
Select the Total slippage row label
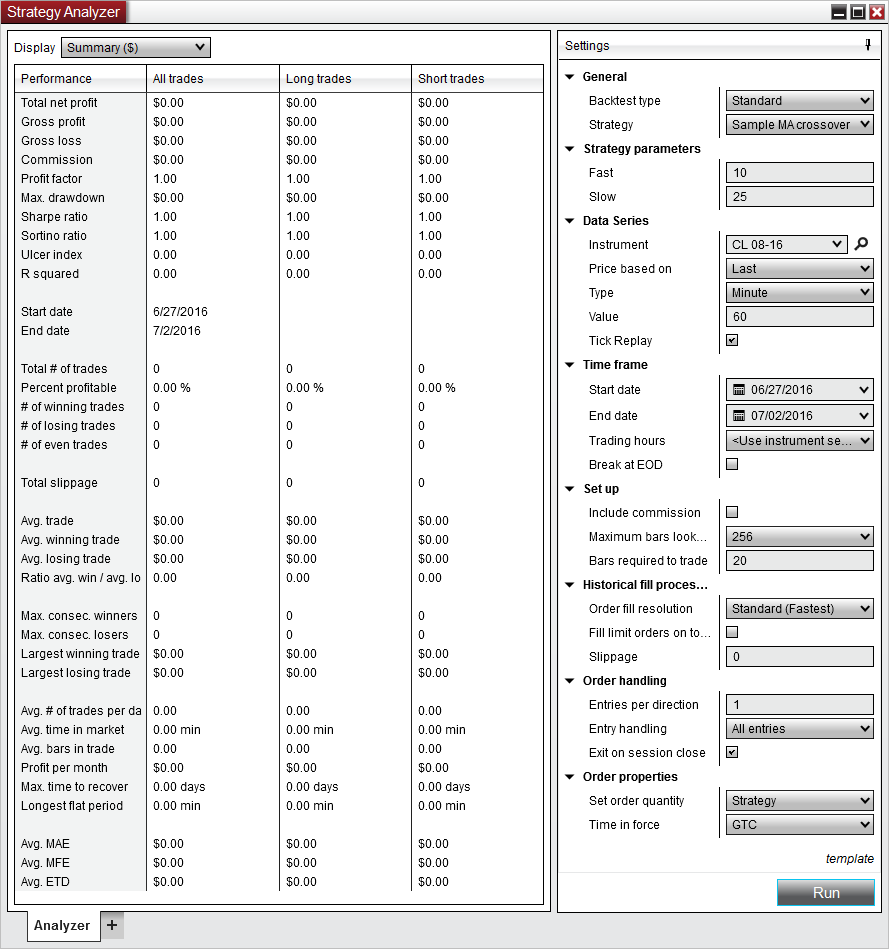click(x=59, y=483)
